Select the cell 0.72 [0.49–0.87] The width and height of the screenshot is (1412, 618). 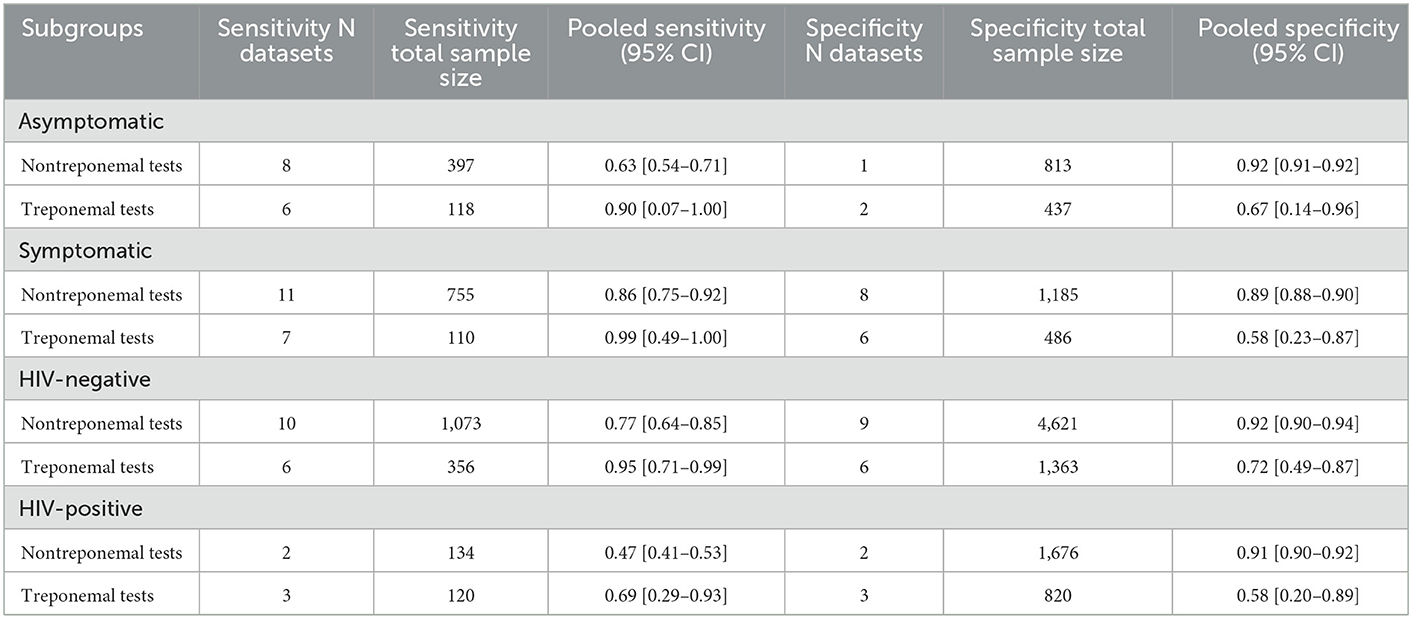pyautogui.click(x=1297, y=466)
